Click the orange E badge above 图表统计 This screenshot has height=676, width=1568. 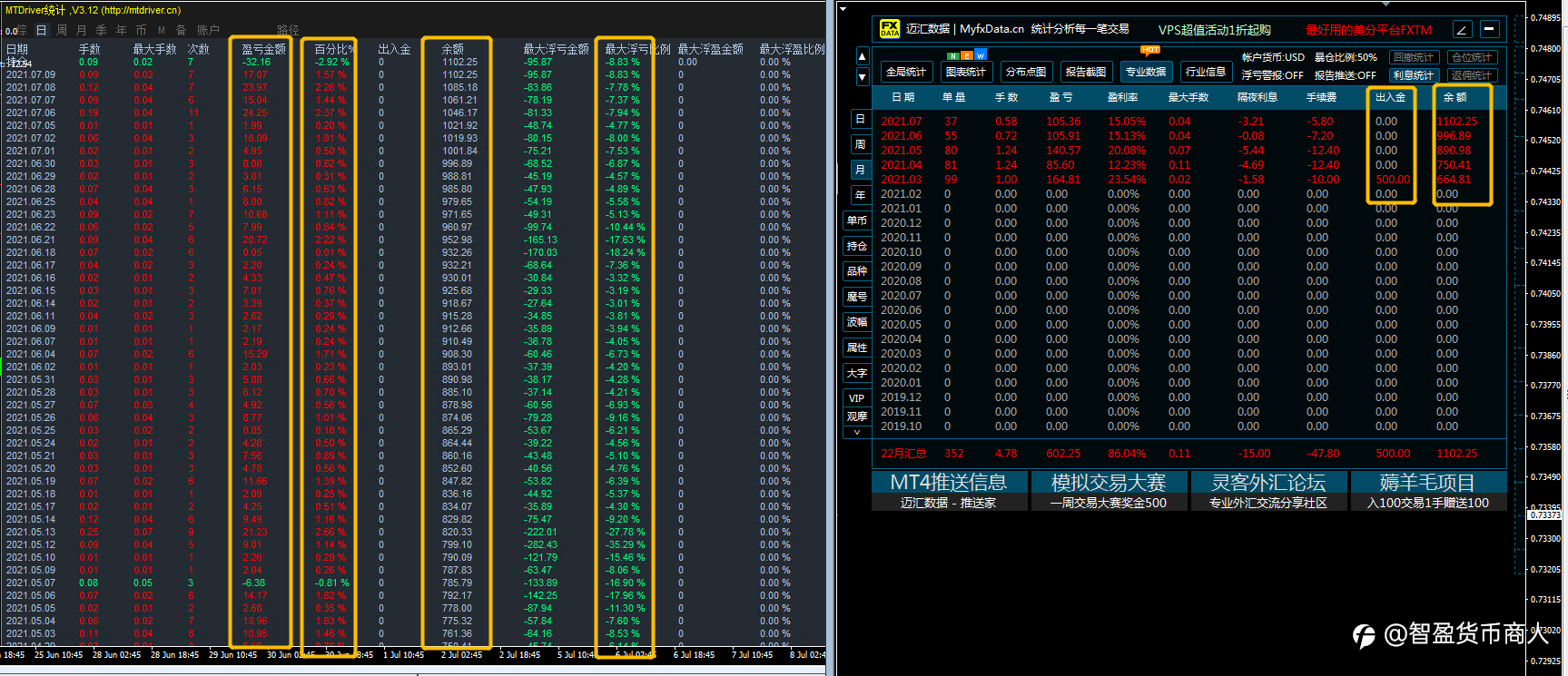pos(967,55)
